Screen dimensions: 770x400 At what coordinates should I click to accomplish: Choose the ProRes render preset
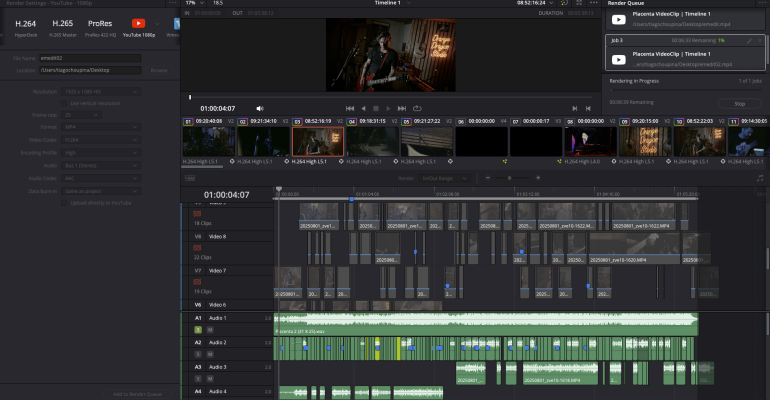pos(100,24)
